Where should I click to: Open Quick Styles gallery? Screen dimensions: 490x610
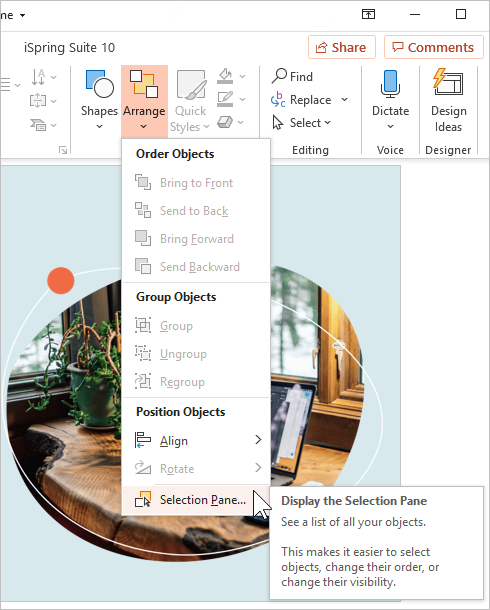pyautogui.click(x=190, y=101)
